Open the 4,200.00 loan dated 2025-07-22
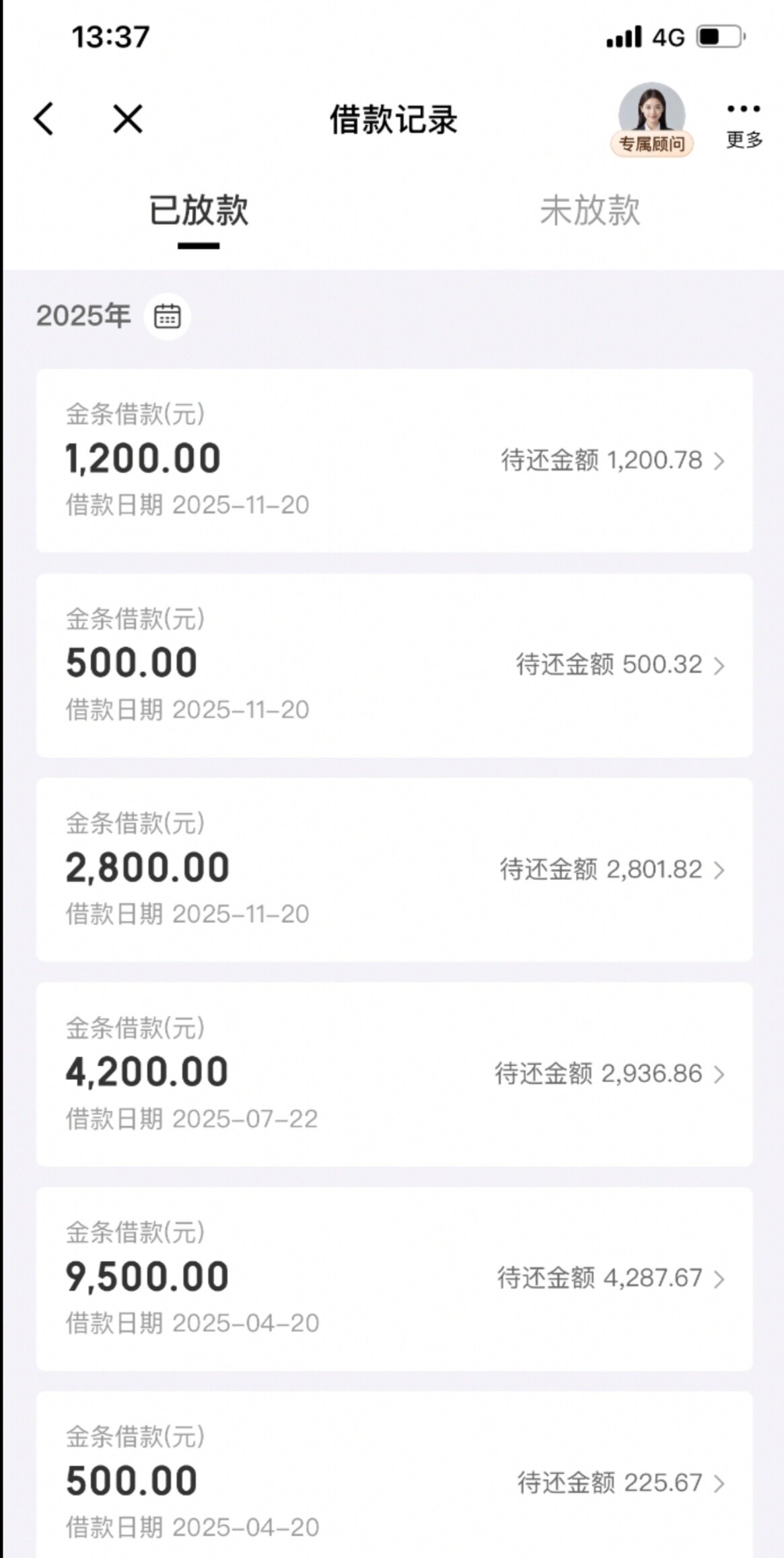Viewport: 784px width, 1558px height. tap(269, 1073)
